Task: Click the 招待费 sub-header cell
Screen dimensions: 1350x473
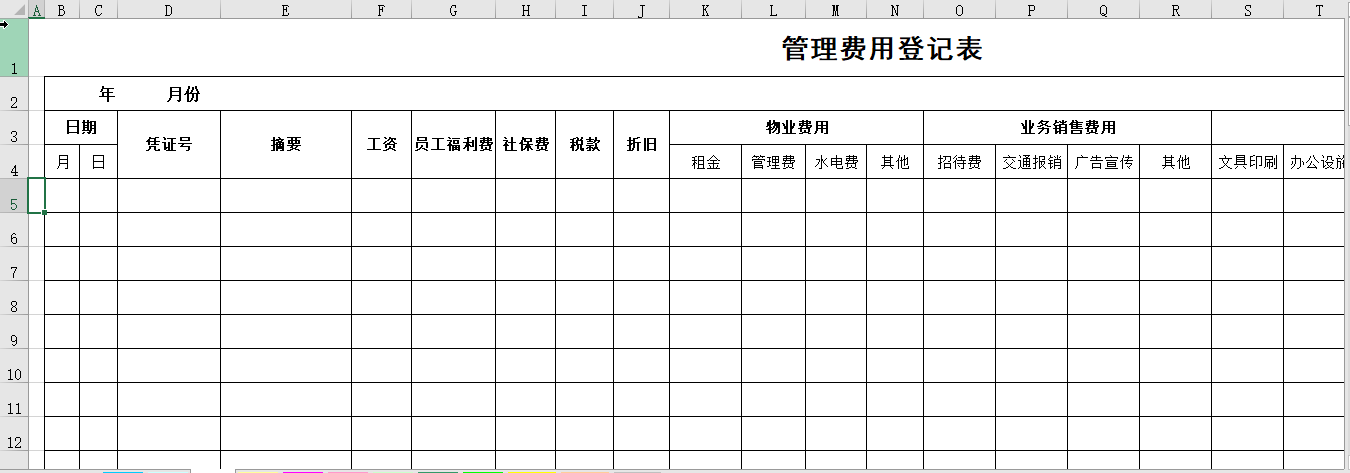Action: [958, 162]
